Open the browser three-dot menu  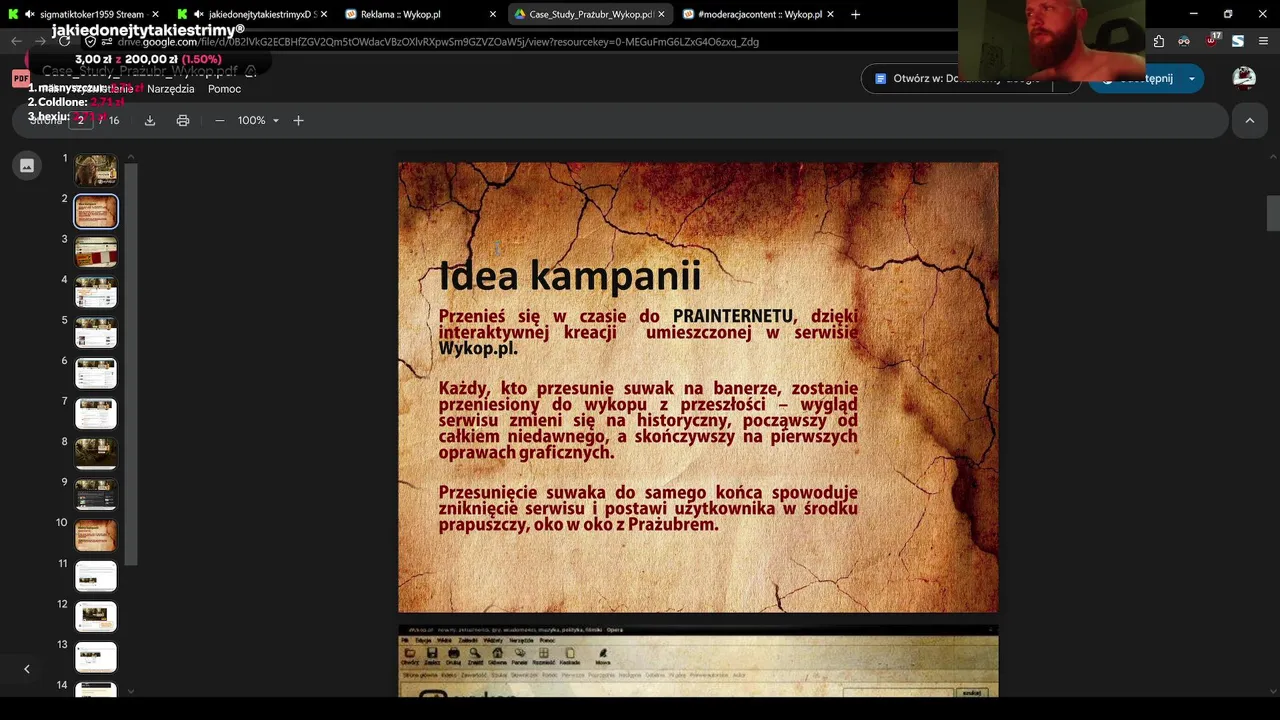tap(1264, 42)
